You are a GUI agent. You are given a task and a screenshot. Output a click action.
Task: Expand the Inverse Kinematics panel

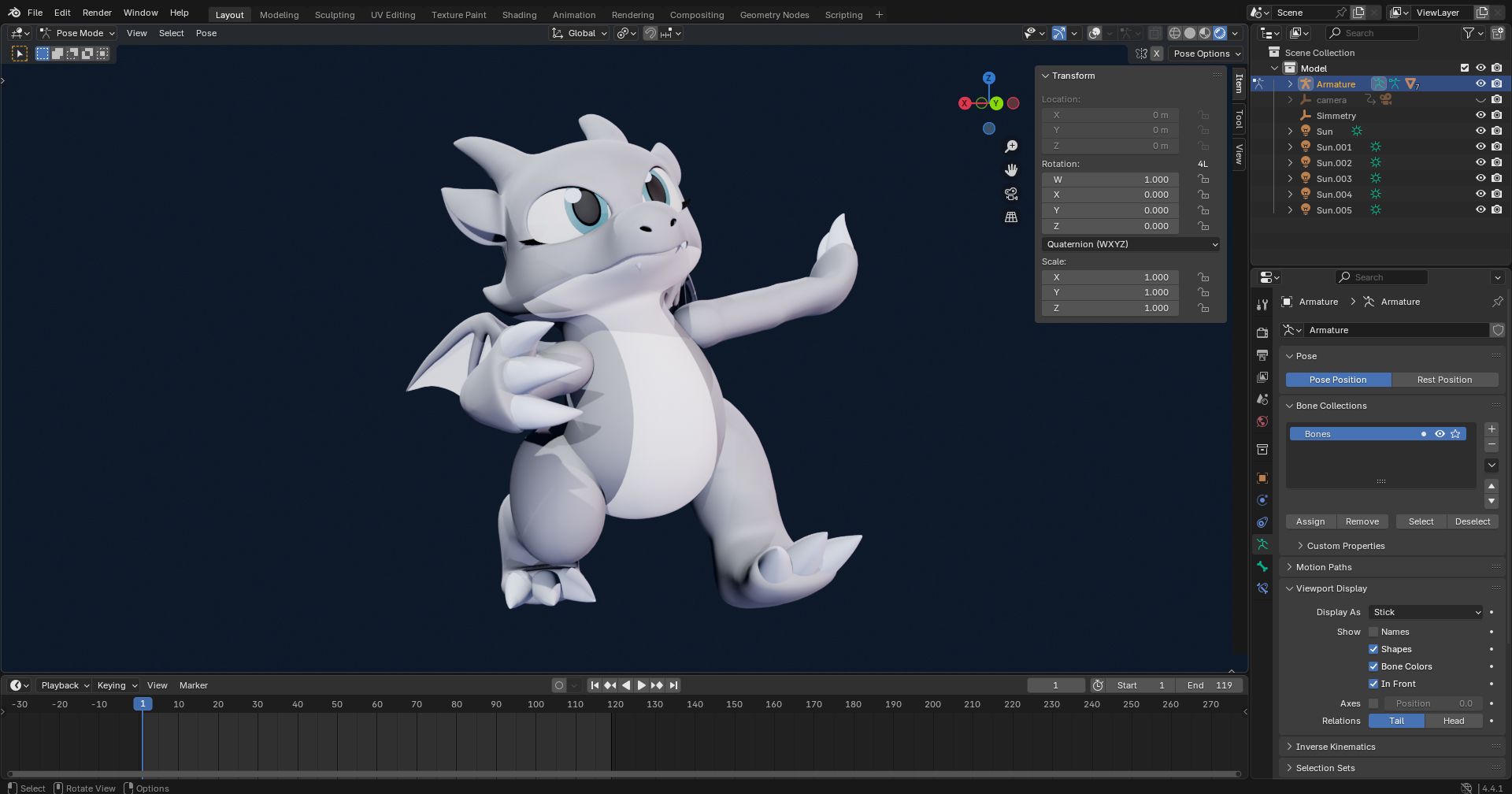(x=1335, y=747)
